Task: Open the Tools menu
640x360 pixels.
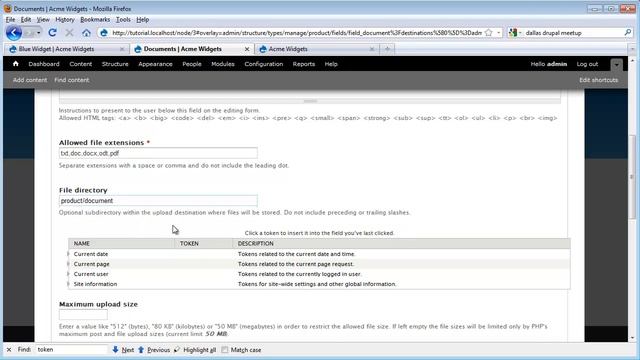Action: (x=123, y=20)
